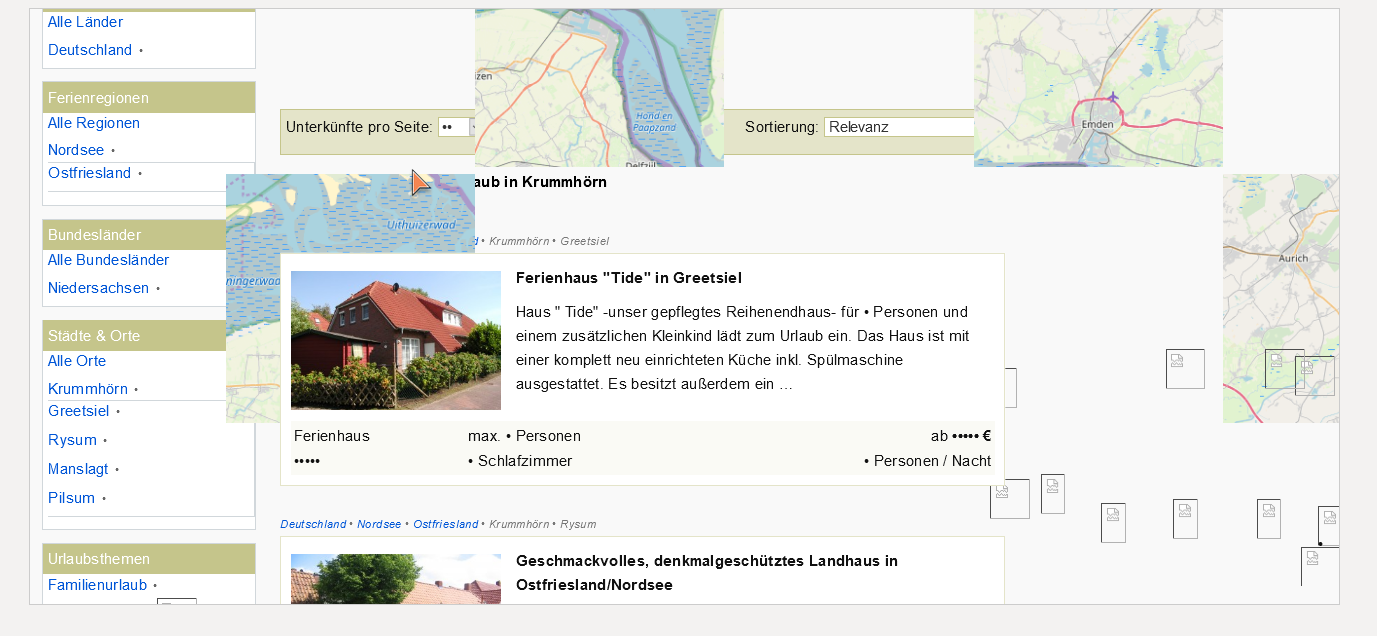Open the Unterkünfte pro Seite dropdown

coord(455,127)
